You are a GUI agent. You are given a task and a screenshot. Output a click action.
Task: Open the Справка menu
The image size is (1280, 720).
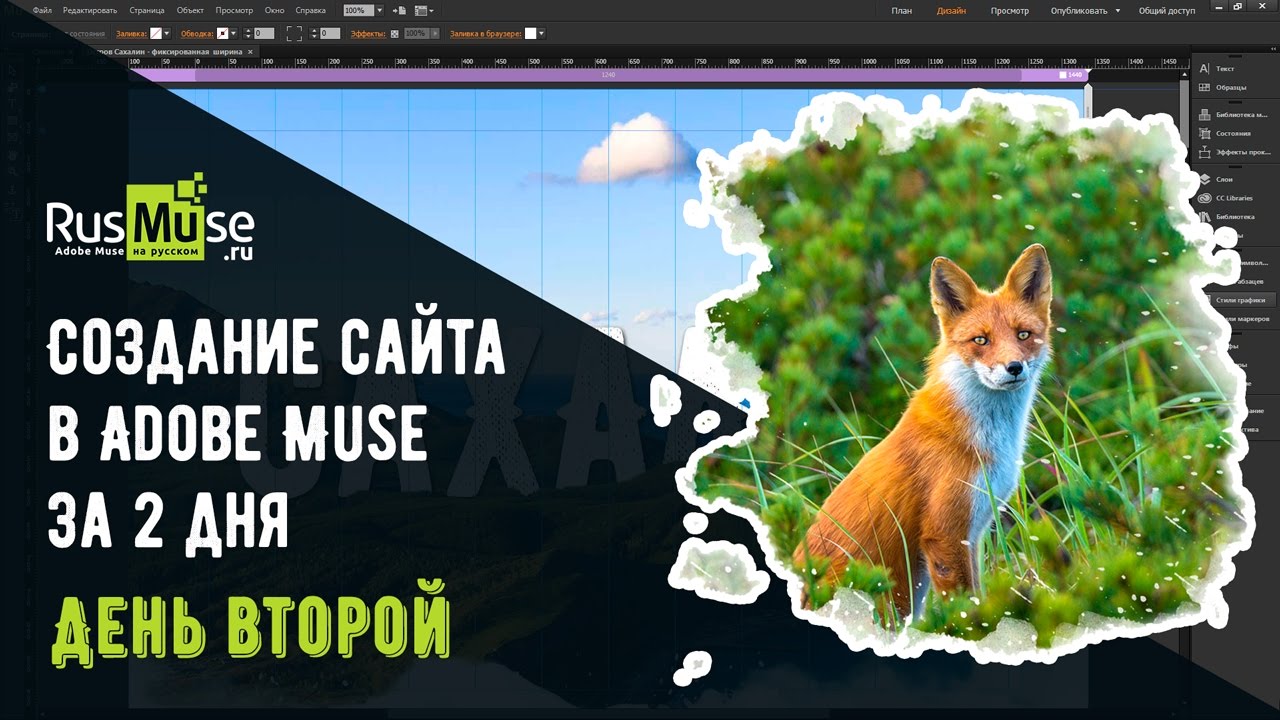[311, 10]
